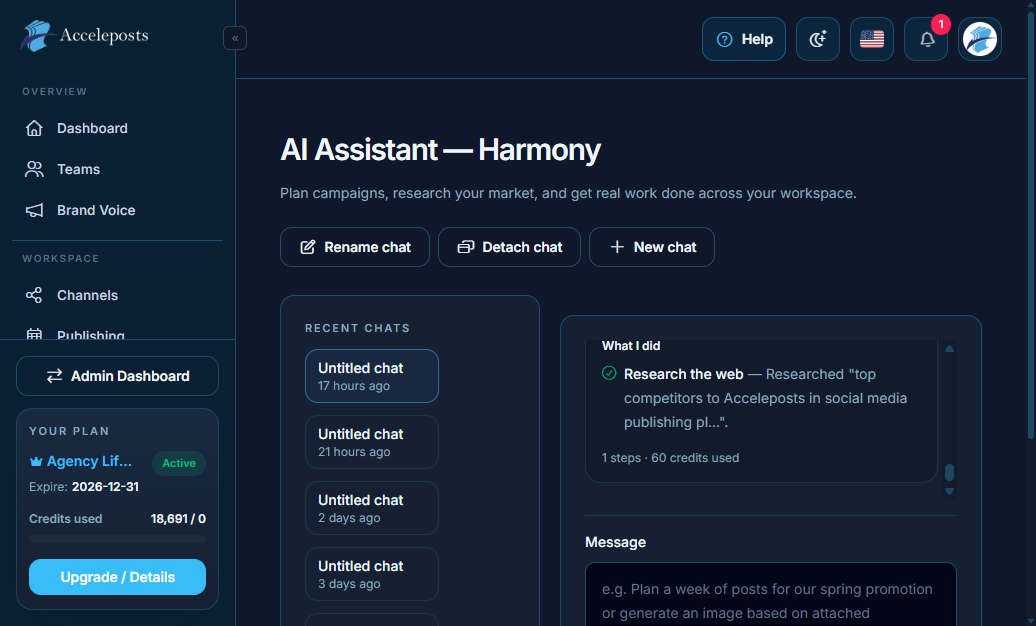Collapse the sidebar with the chevron button
The width and height of the screenshot is (1036, 626).
point(235,38)
